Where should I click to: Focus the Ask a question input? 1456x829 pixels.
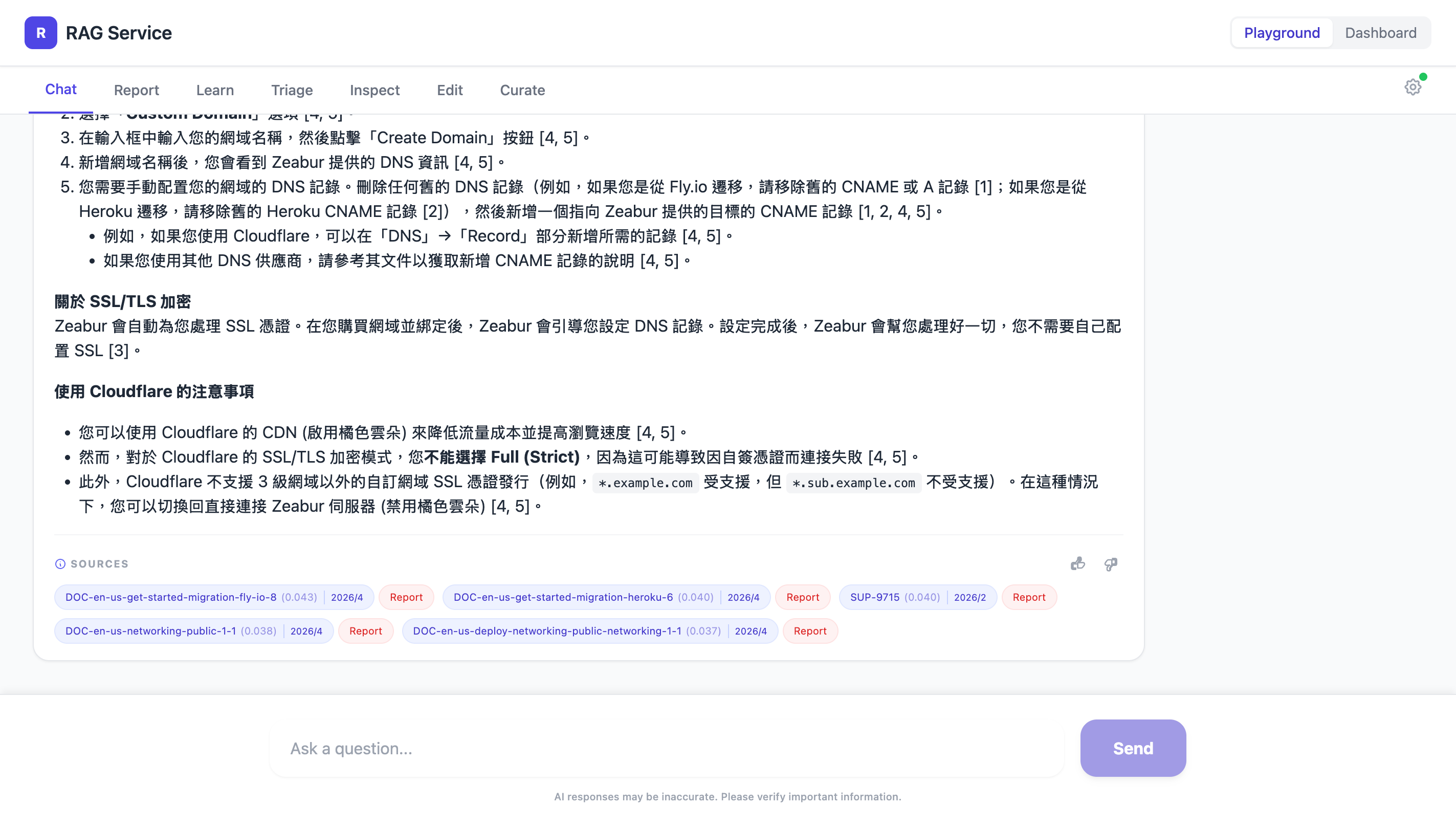tap(666, 748)
